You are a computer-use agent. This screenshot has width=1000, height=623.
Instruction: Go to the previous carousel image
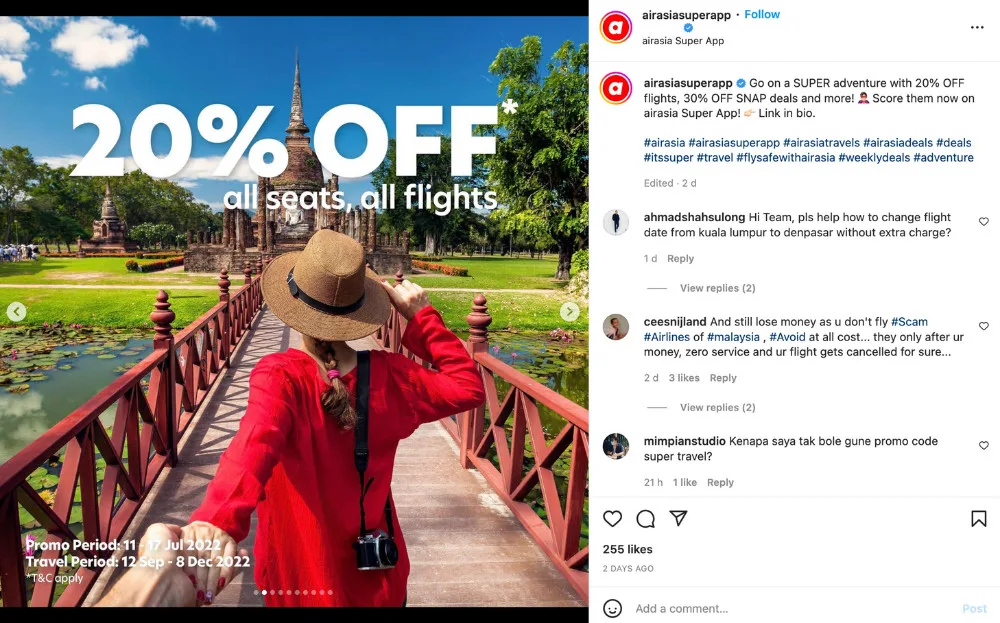point(17,311)
